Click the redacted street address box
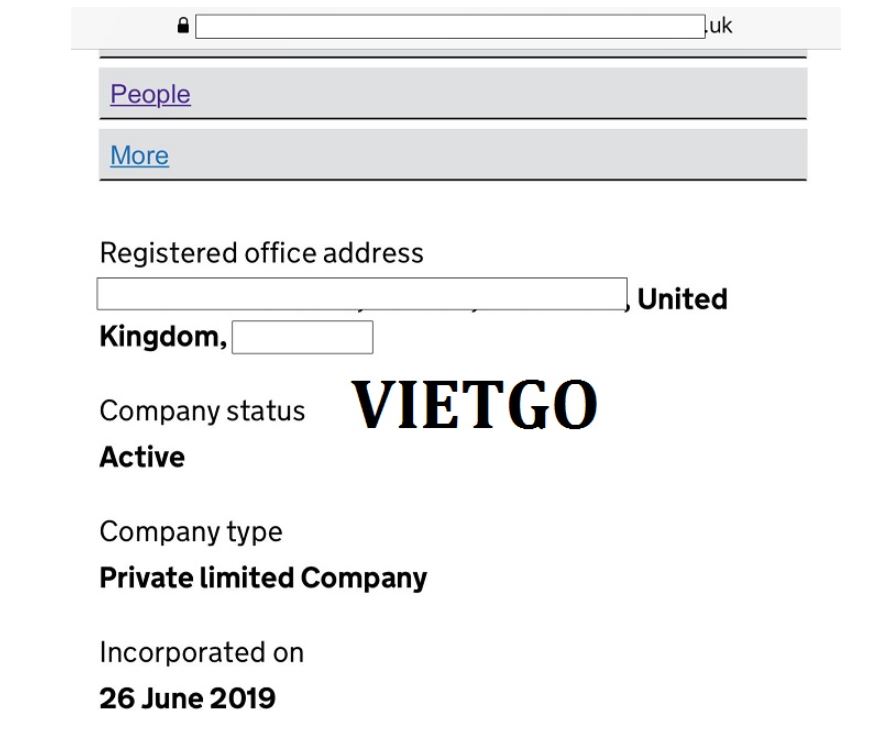Image resolution: width=892 pixels, height=746 pixels. 362,295
